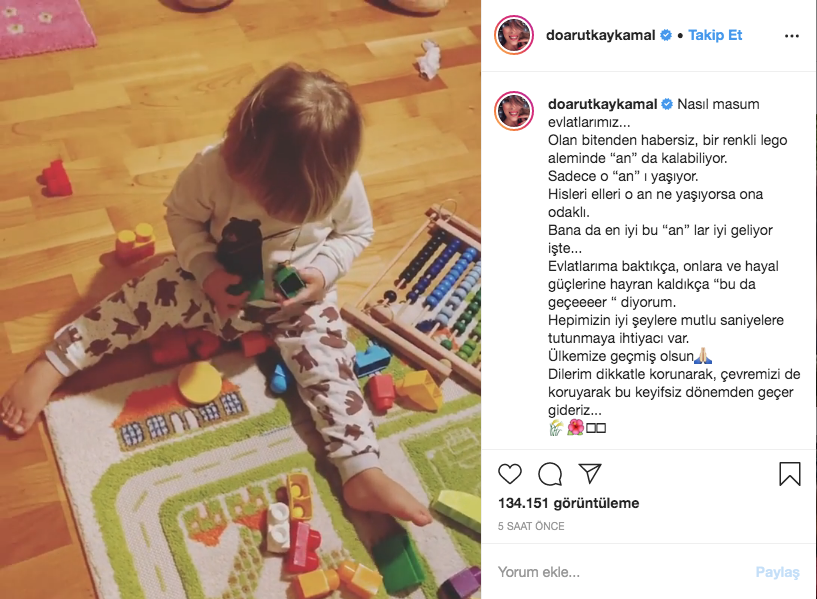The width and height of the screenshot is (817, 599).
Task: Follow the account with Takip Et
Action: tap(715, 35)
